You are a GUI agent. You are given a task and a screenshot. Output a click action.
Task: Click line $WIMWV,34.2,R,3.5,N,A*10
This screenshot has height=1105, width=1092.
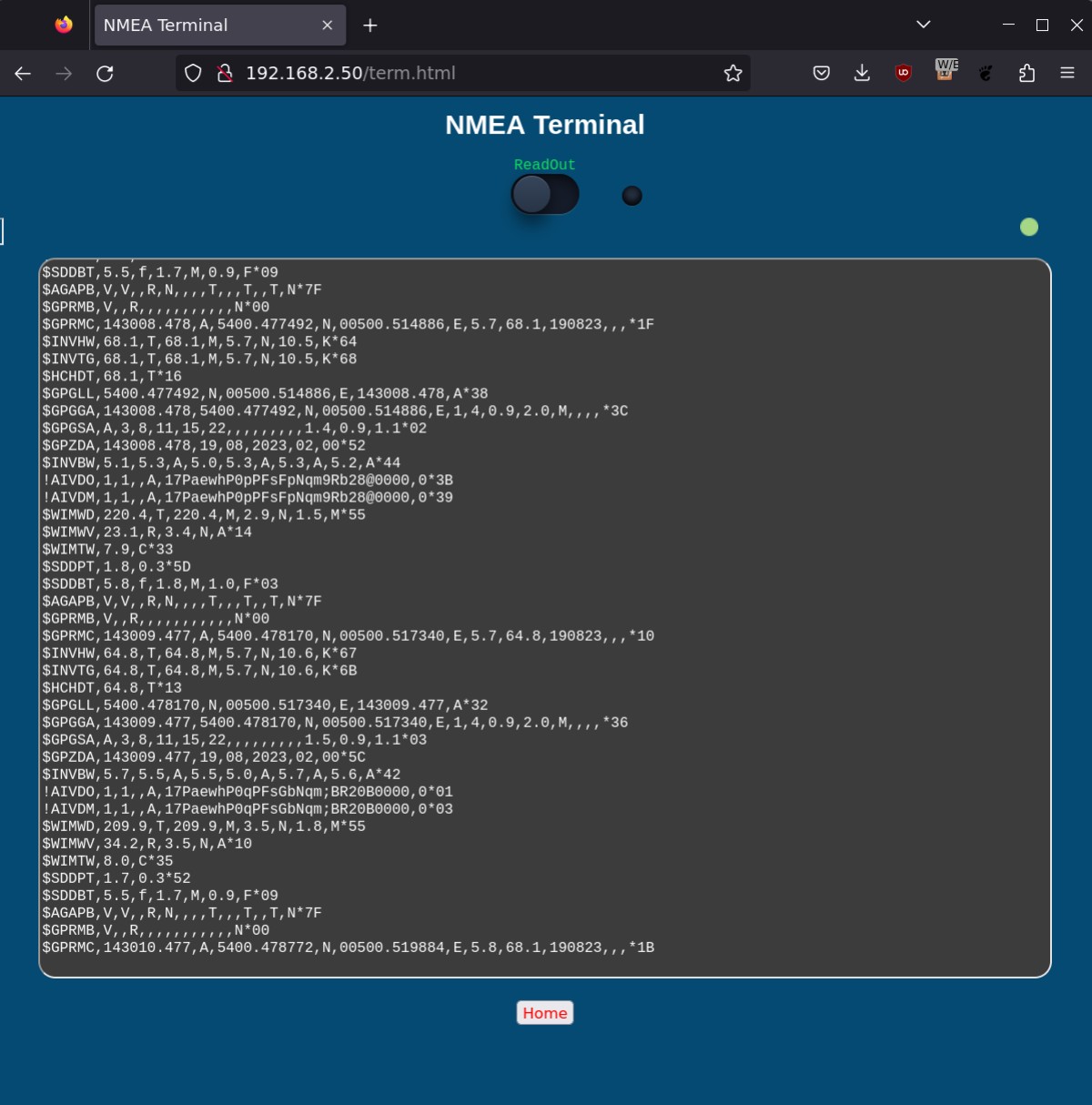[147, 844]
